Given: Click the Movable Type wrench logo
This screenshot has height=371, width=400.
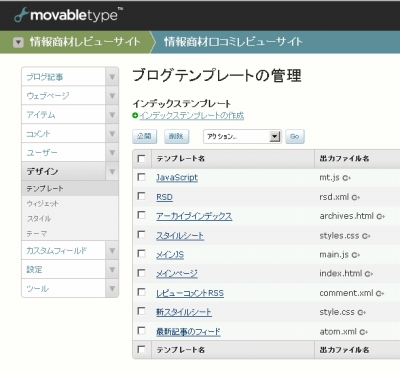Looking at the screenshot, I should 20,16.
